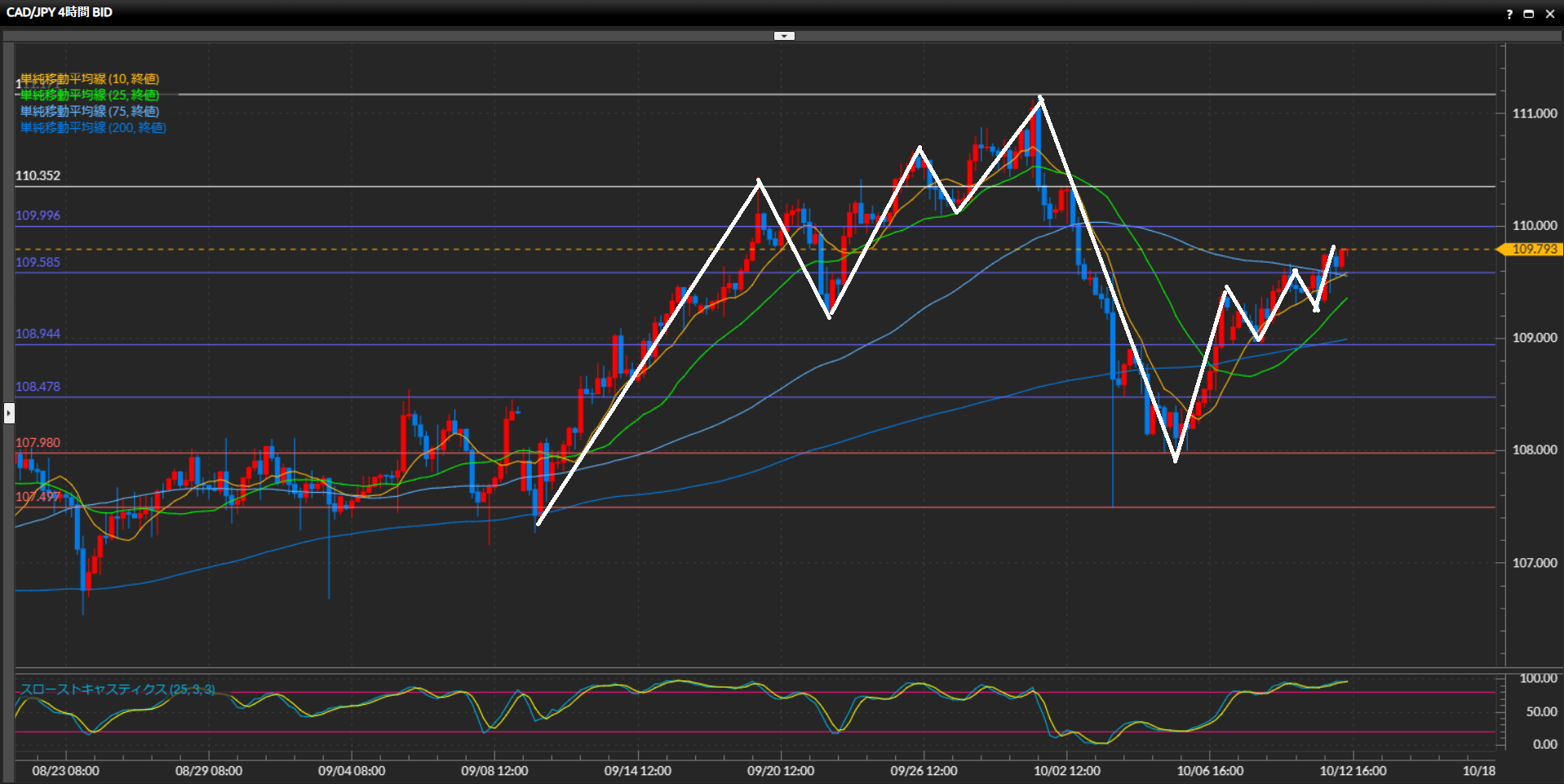Maximize the CAD/JPY chart window
1564x784 pixels.
[x=1529, y=14]
